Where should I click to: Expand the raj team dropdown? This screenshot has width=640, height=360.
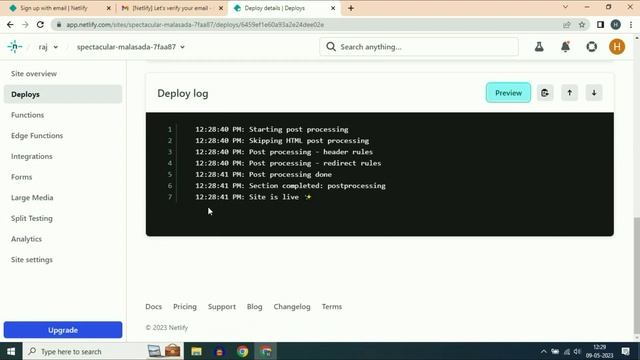(x=49, y=47)
